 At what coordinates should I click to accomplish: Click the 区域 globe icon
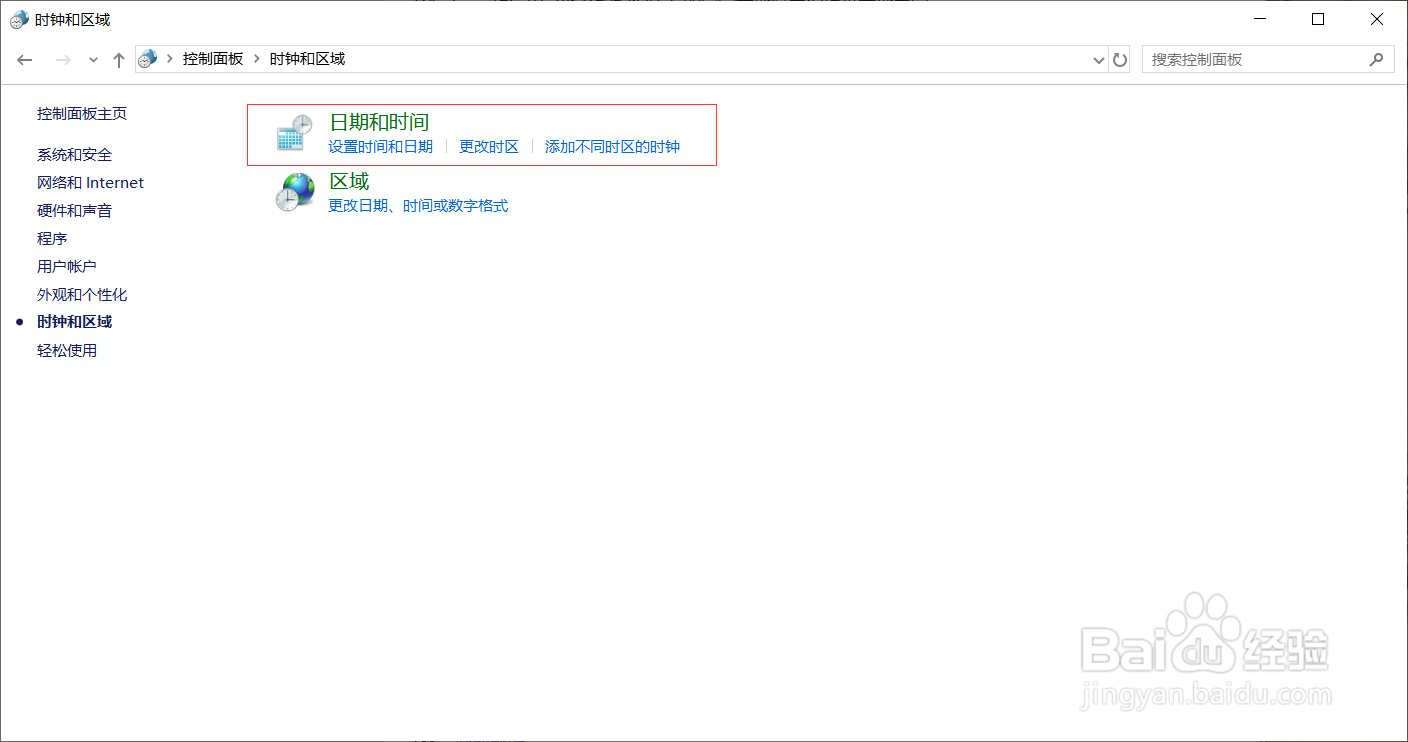point(294,191)
